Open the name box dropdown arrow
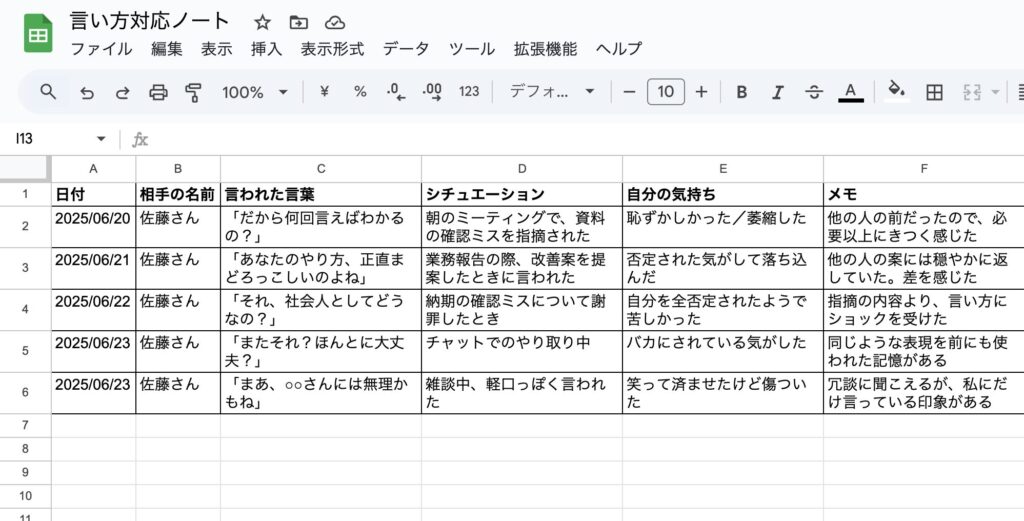 tap(101, 139)
